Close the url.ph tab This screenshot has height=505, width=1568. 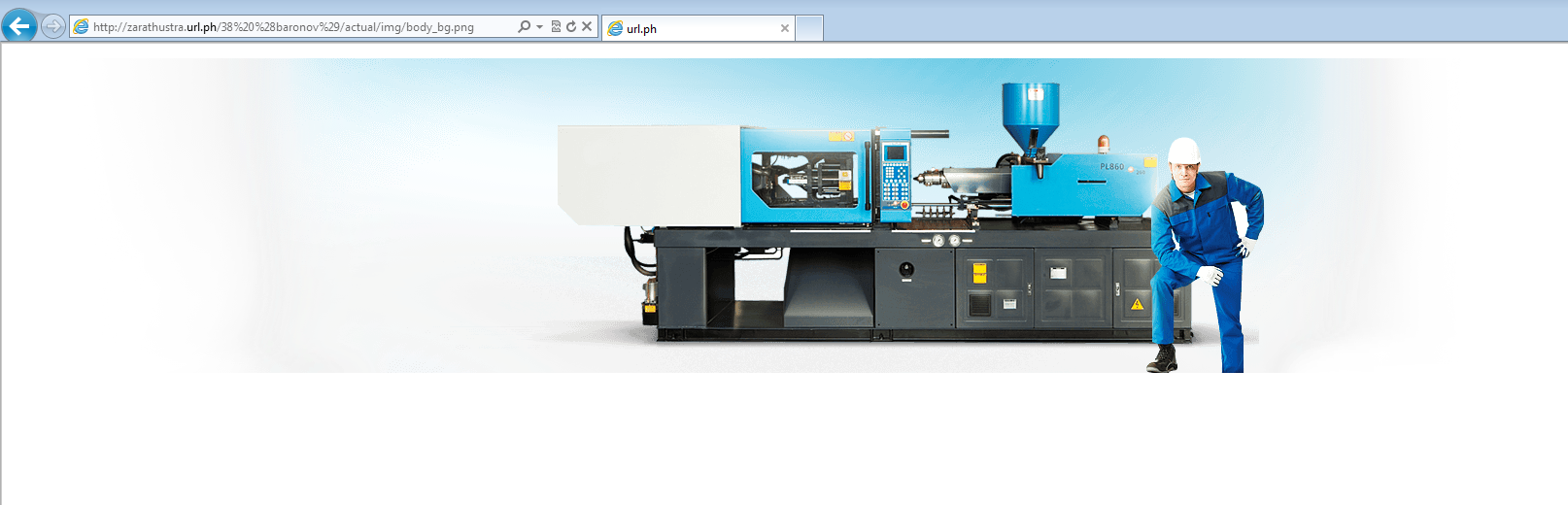click(x=785, y=28)
